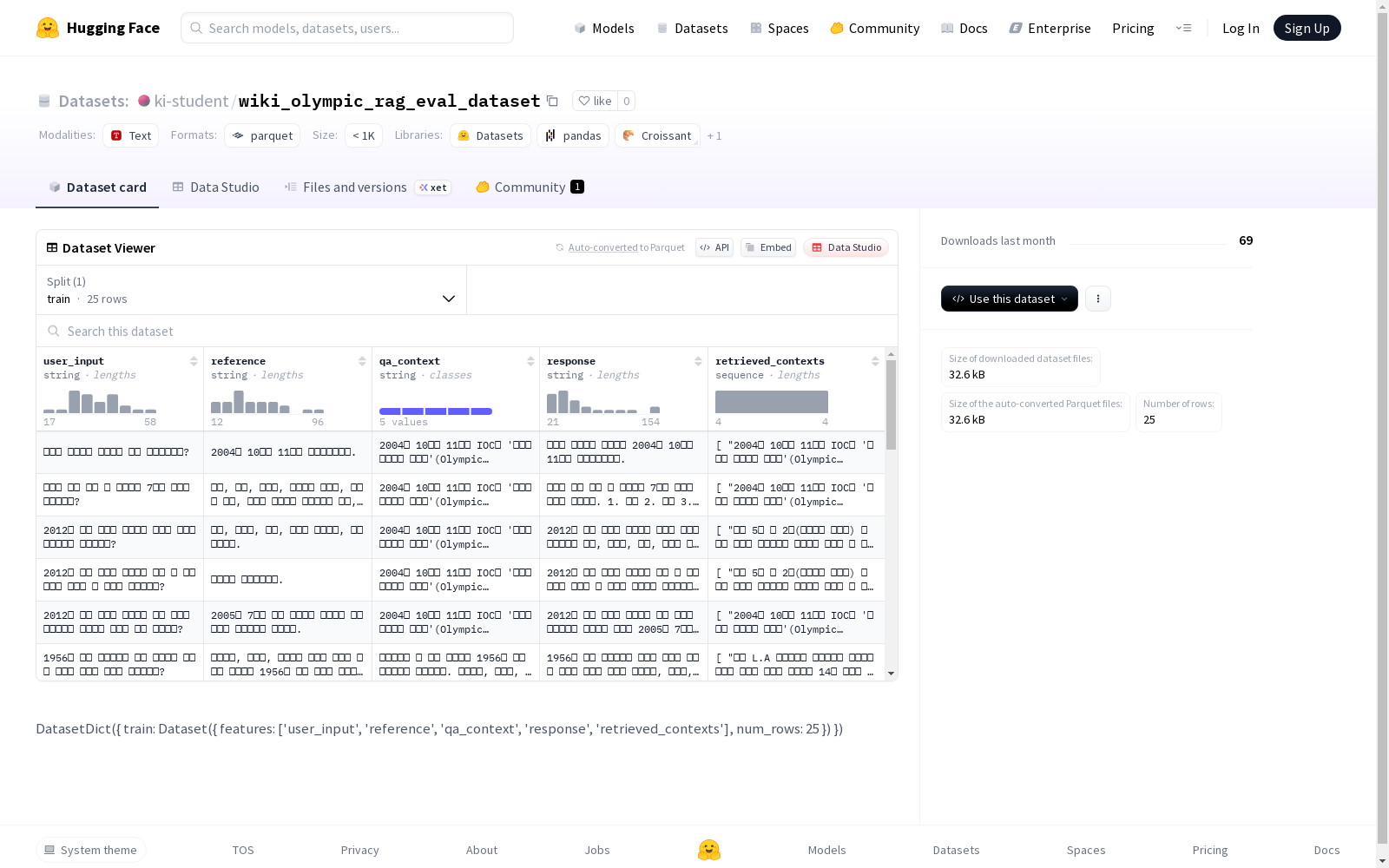The image size is (1389, 868).
Task: Click the qa_context classes bar
Action: [436, 411]
